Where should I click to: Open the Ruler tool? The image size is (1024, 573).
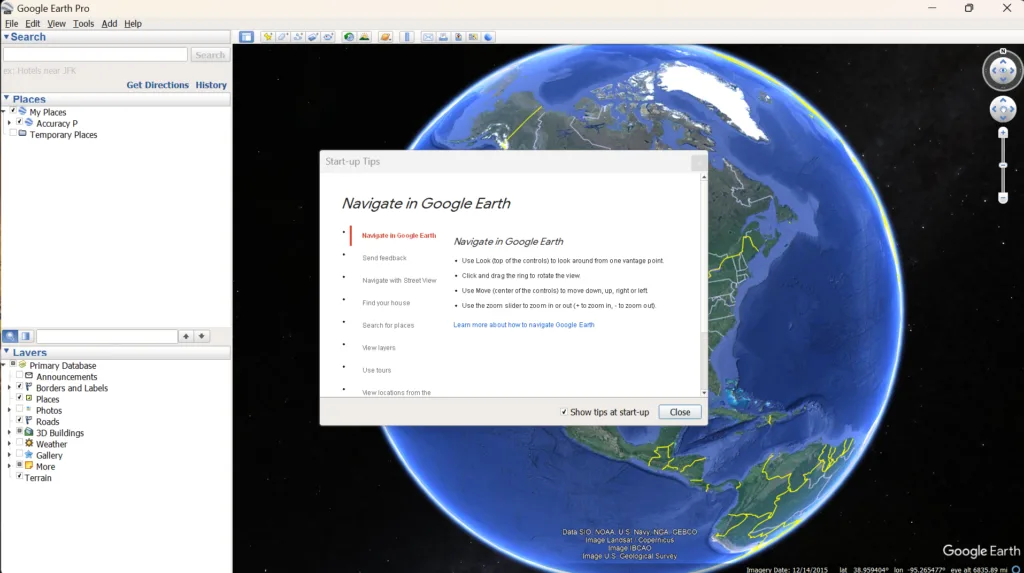pos(407,37)
